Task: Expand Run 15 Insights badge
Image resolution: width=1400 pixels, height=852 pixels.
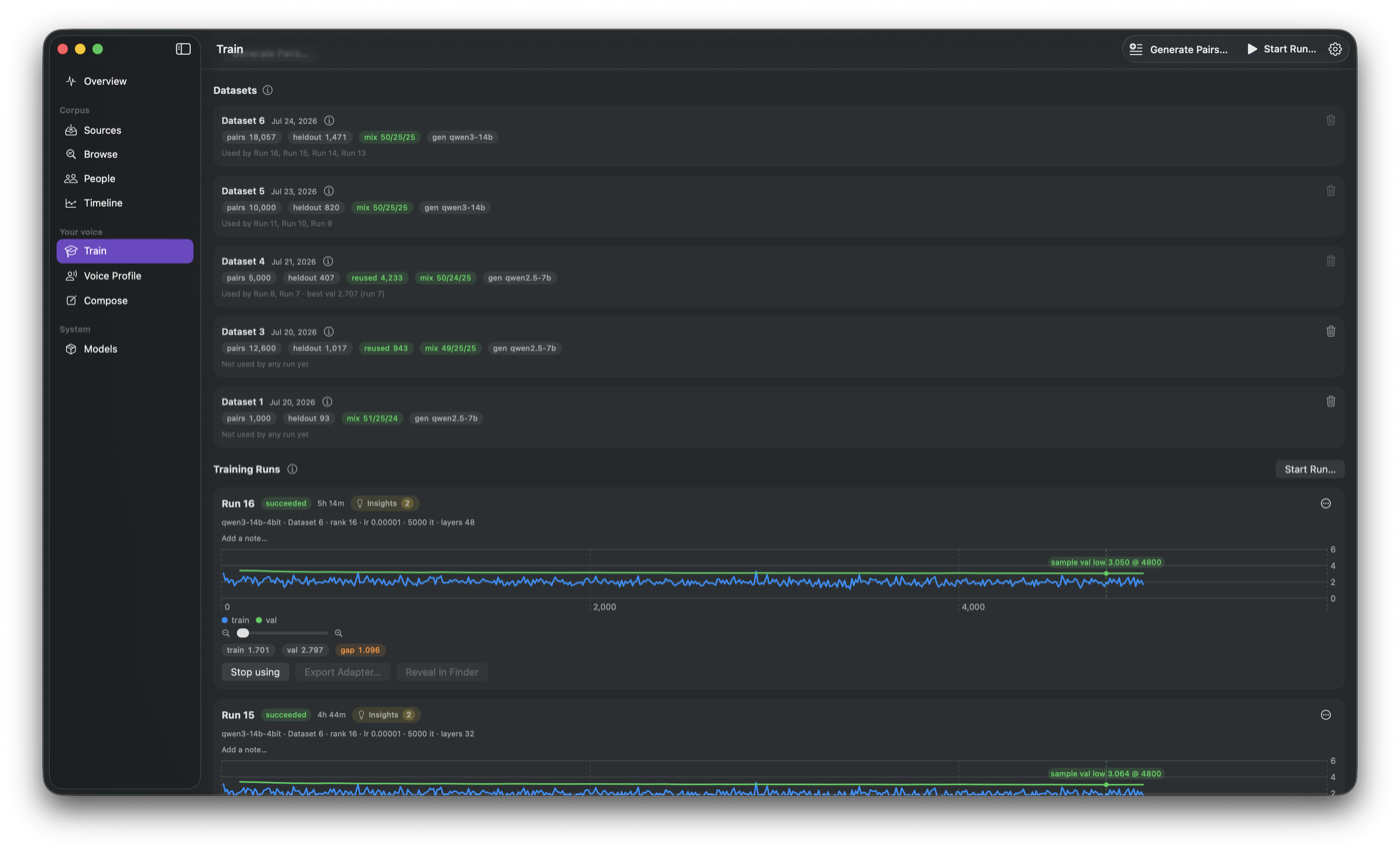Action: coord(385,715)
